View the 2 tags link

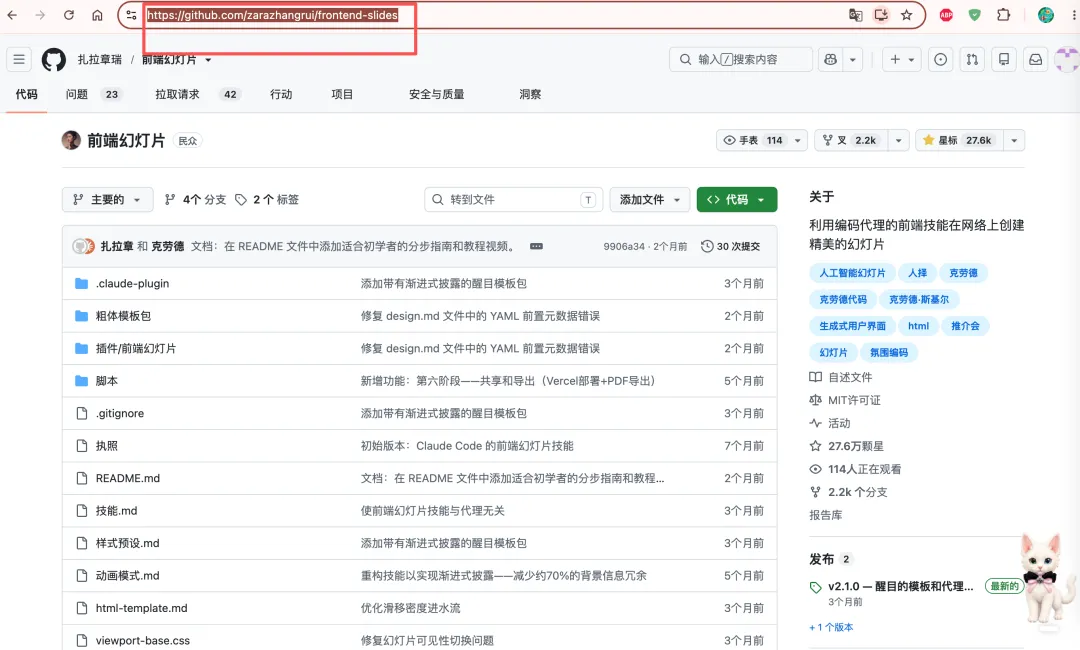267,200
